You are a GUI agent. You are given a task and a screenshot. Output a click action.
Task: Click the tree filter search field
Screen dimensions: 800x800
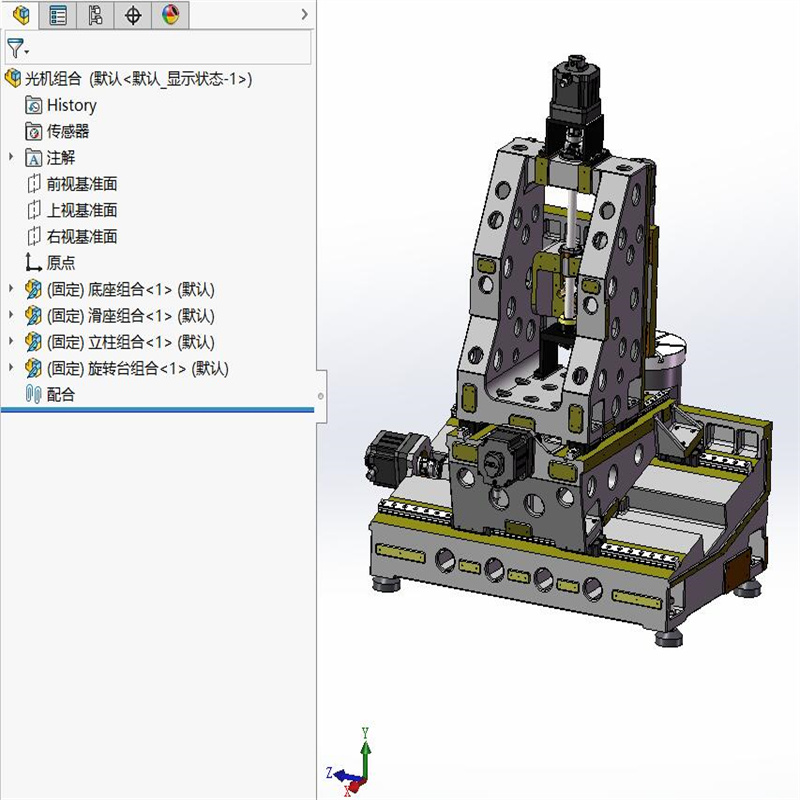click(158, 47)
